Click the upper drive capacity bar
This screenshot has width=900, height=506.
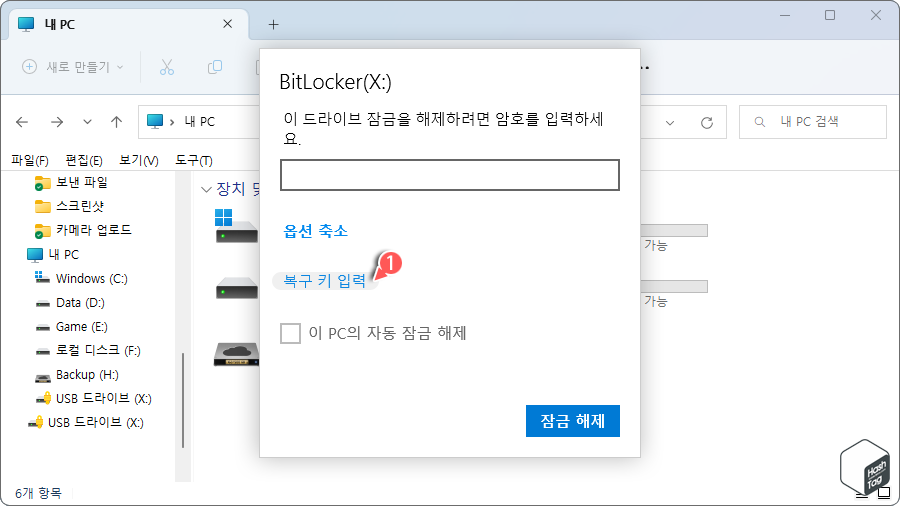(674, 231)
